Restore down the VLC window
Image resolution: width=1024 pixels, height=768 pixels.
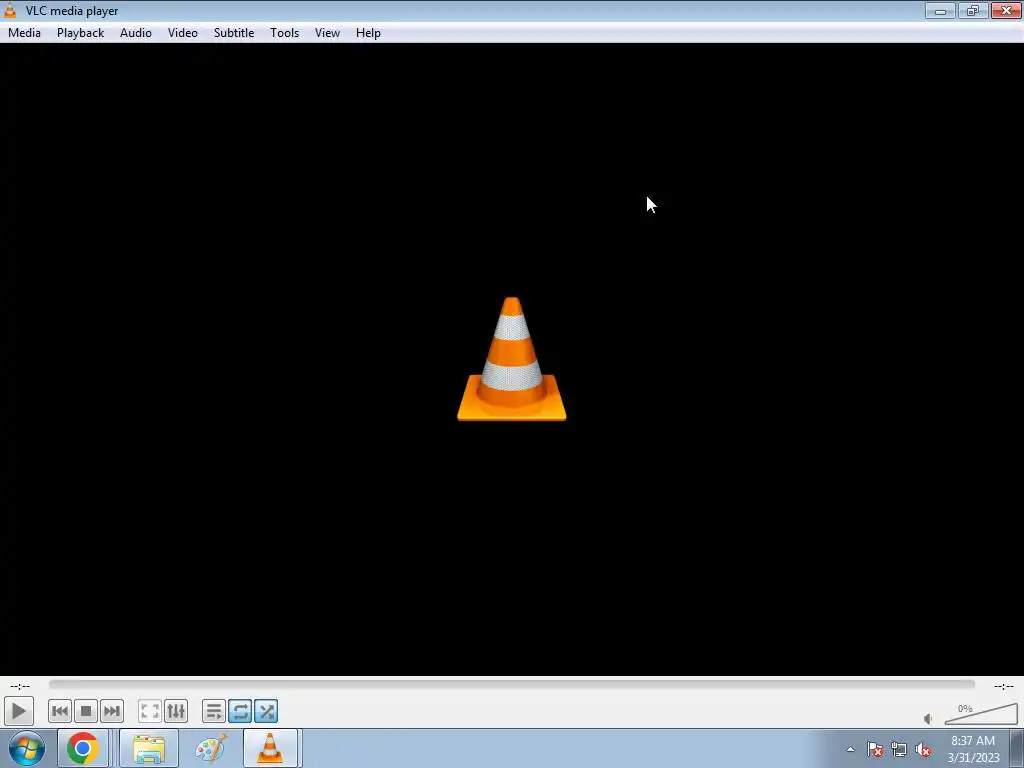[973, 10]
